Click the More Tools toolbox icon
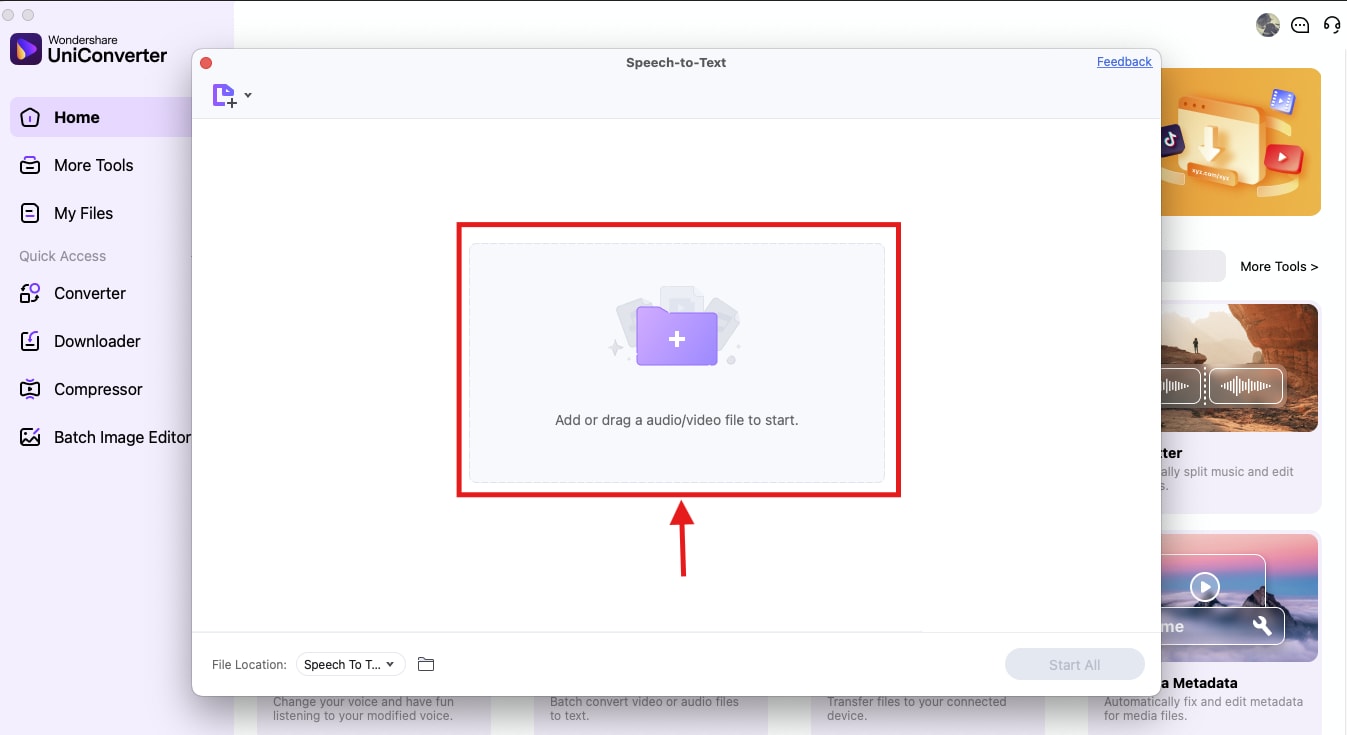The width and height of the screenshot is (1347, 735). pos(30,165)
